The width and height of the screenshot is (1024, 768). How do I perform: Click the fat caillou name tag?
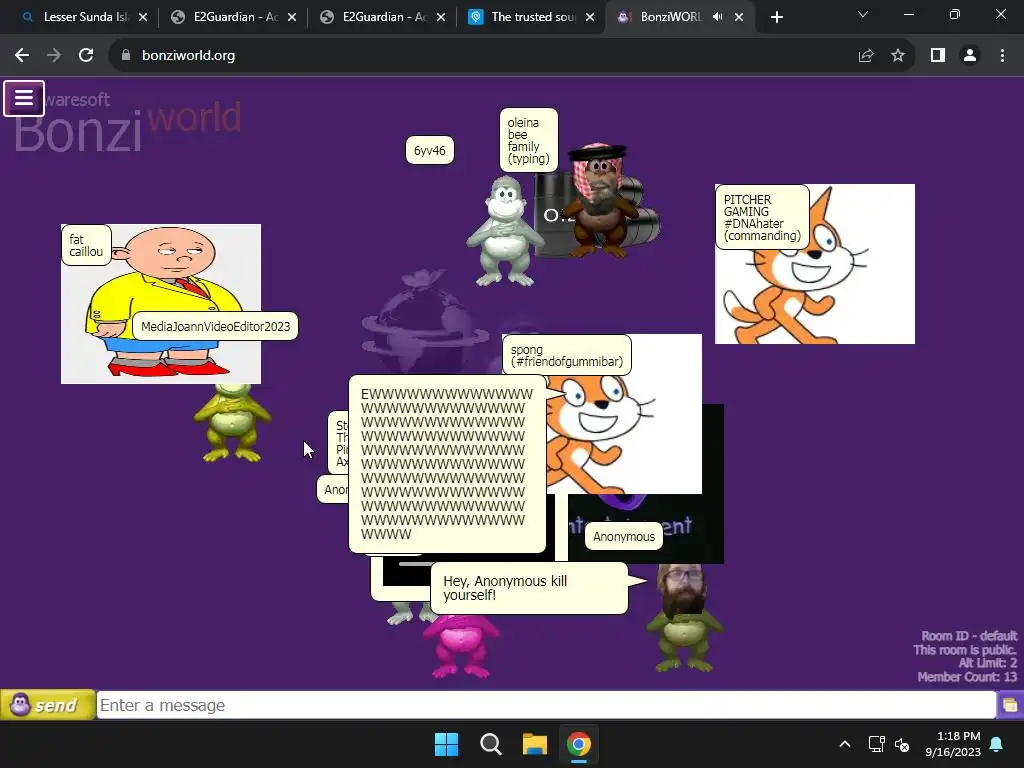[x=86, y=246]
